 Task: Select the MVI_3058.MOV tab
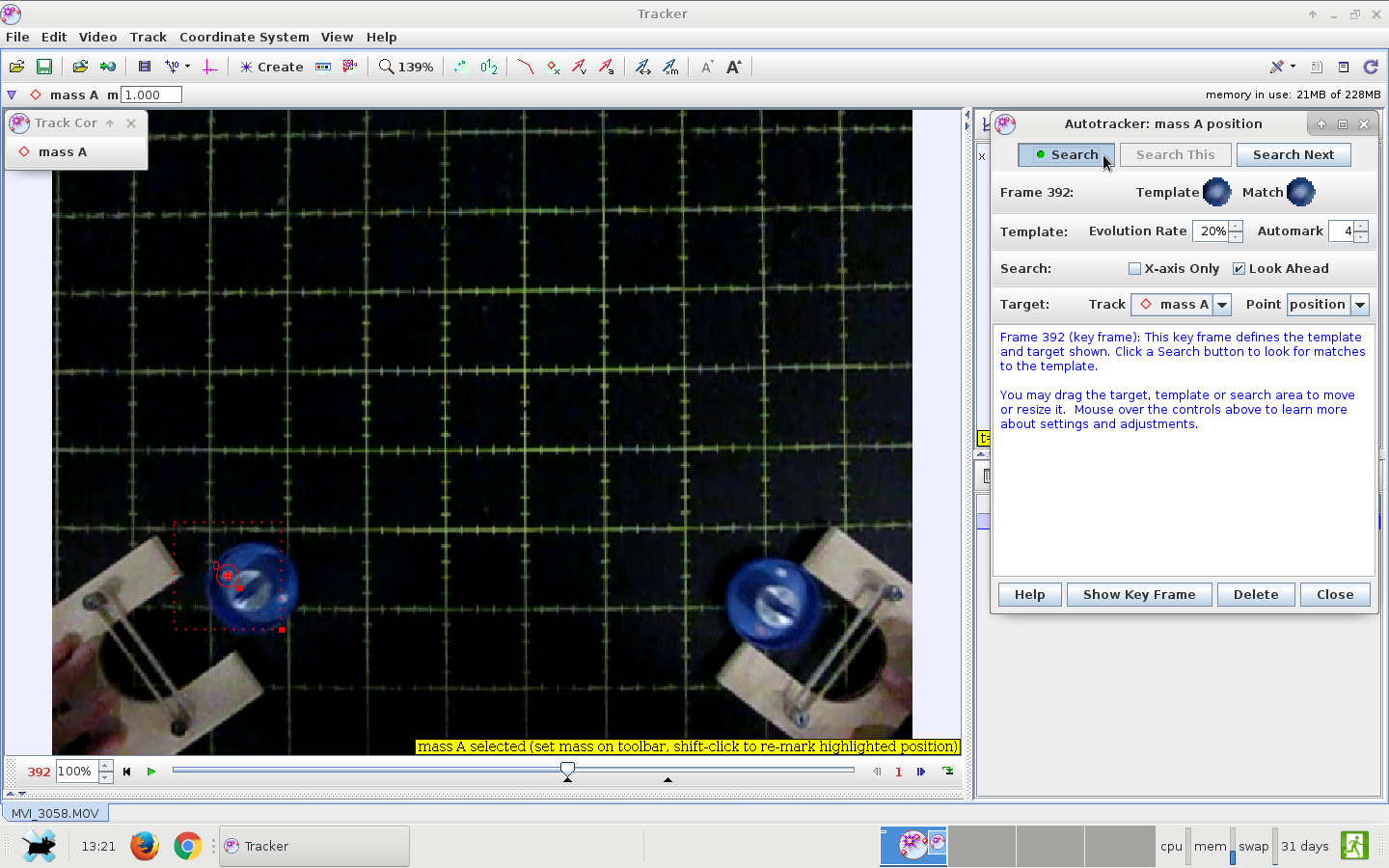55,813
